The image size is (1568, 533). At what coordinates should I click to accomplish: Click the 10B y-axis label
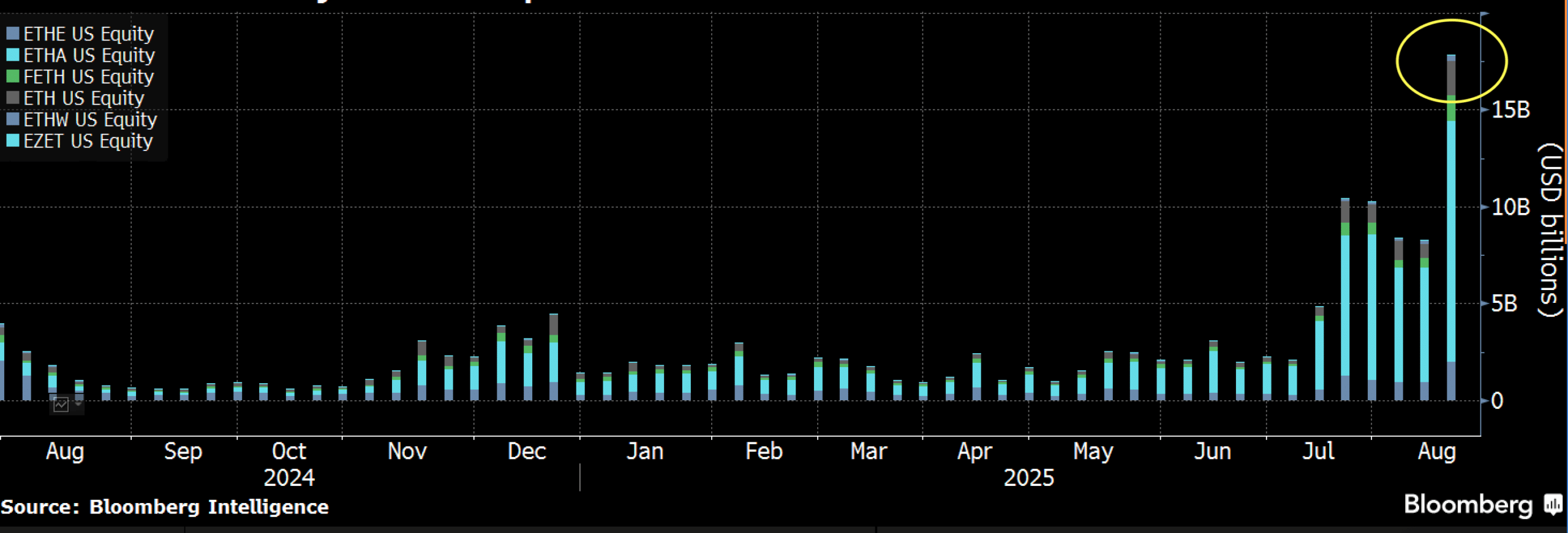click(1510, 207)
